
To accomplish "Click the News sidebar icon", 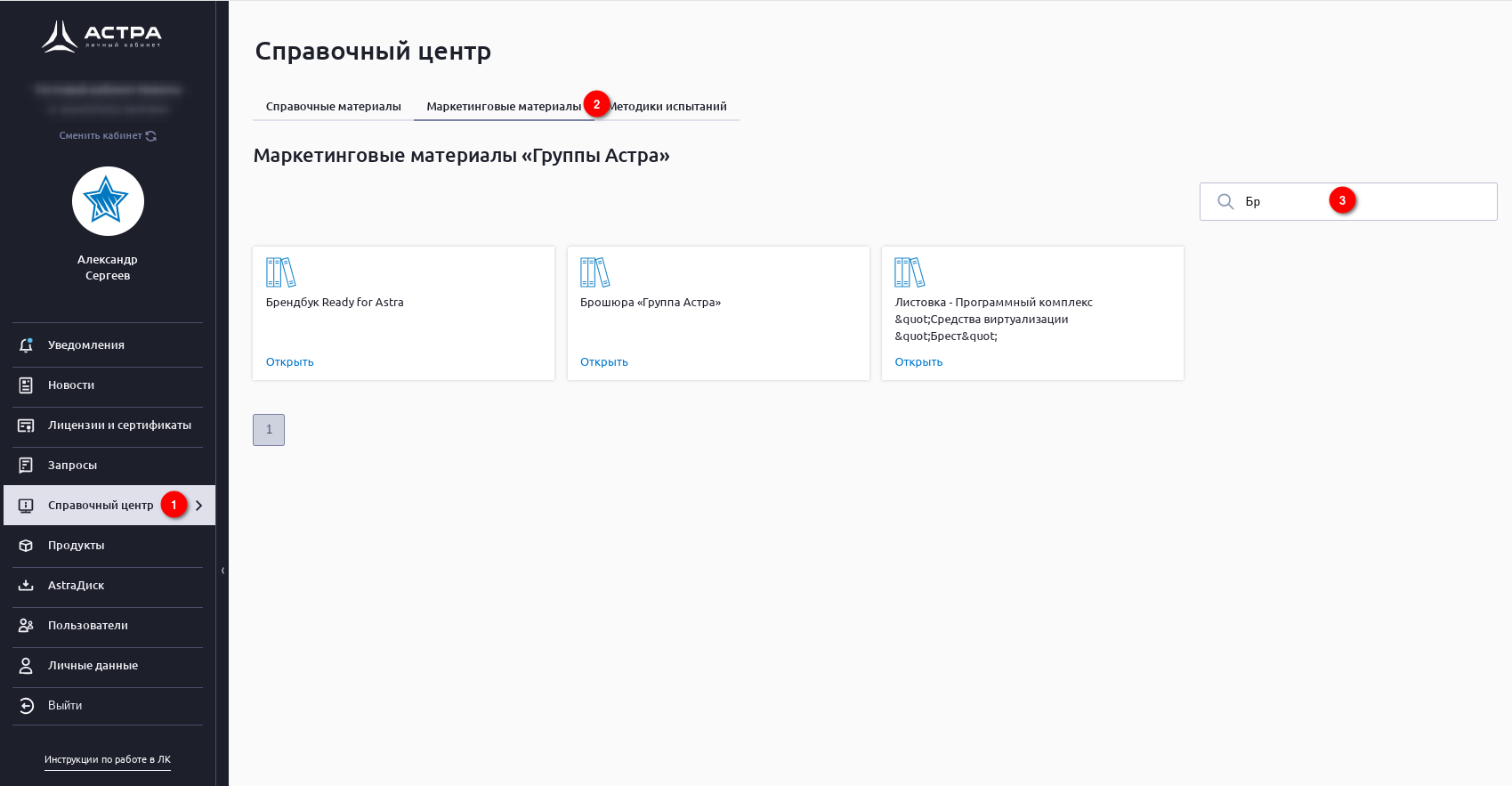I will (x=26, y=385).
